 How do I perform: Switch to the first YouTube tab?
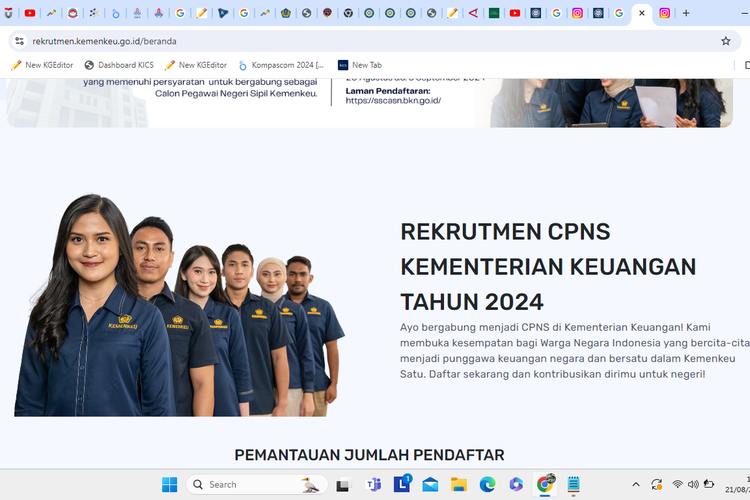click(30, 13)
